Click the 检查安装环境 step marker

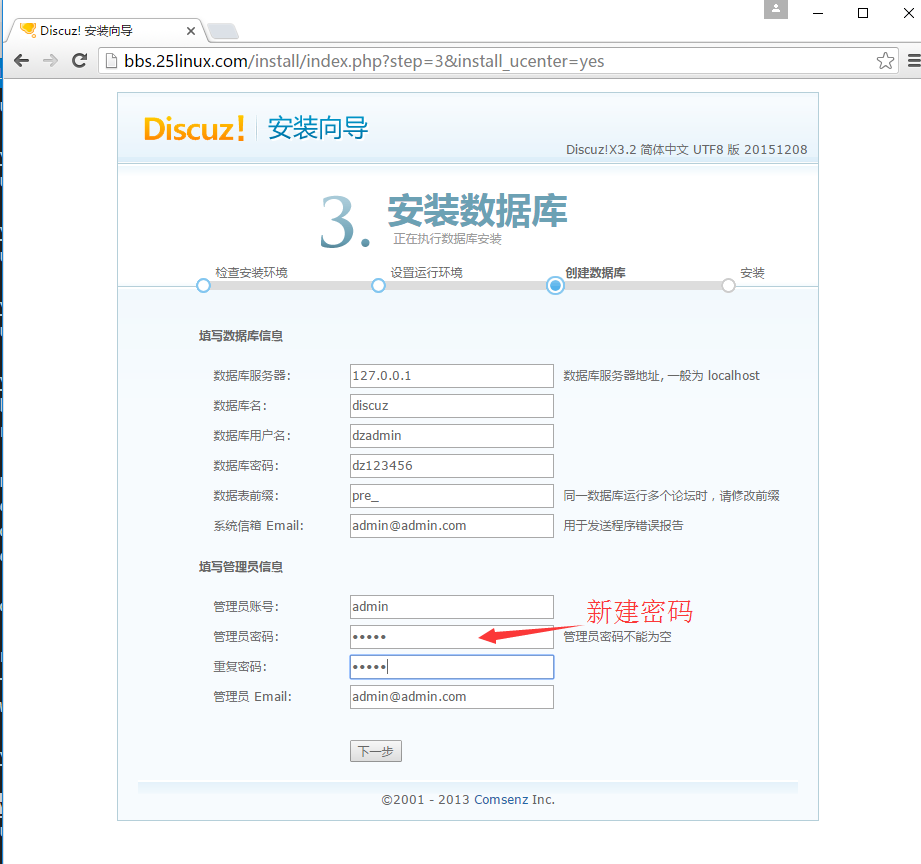pos(203,286)
